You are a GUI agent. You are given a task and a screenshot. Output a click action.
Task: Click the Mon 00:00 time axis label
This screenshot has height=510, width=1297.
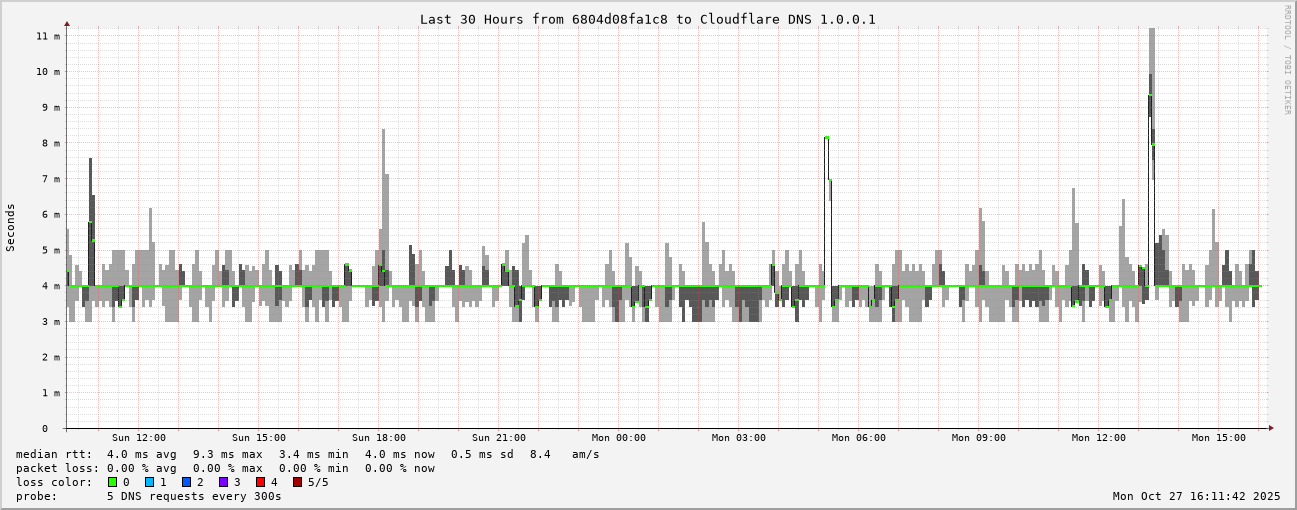click(618, 438)
